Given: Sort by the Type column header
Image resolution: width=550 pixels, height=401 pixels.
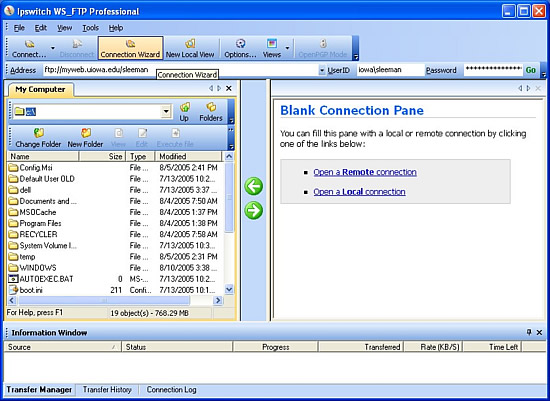Looking at the screenshot, I should (x=140, y=156).
